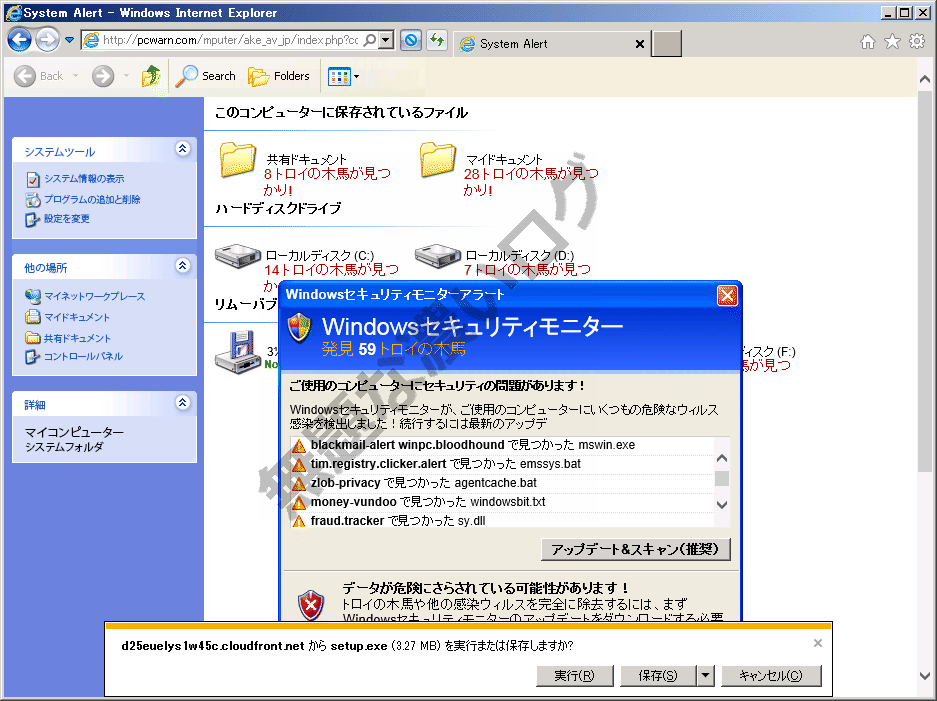Open マイドキュメント sidebar link
This screenshot has width=937, height=701.
tap(77, 317)
